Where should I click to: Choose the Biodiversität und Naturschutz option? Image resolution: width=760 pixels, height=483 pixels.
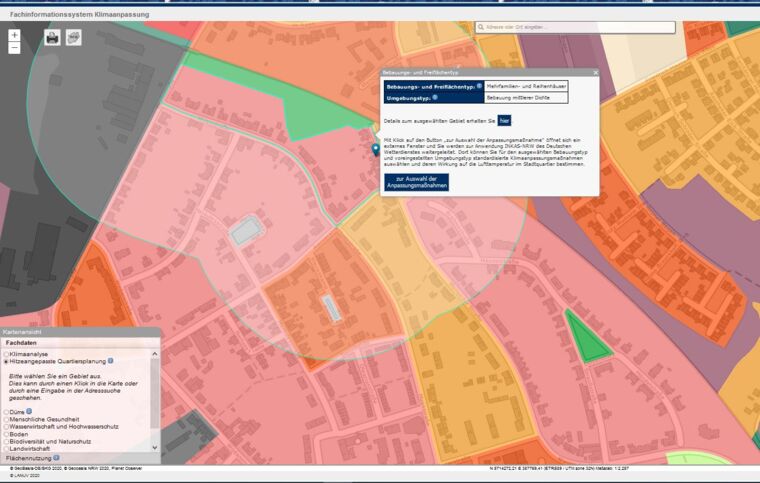[x=6, y=441]
